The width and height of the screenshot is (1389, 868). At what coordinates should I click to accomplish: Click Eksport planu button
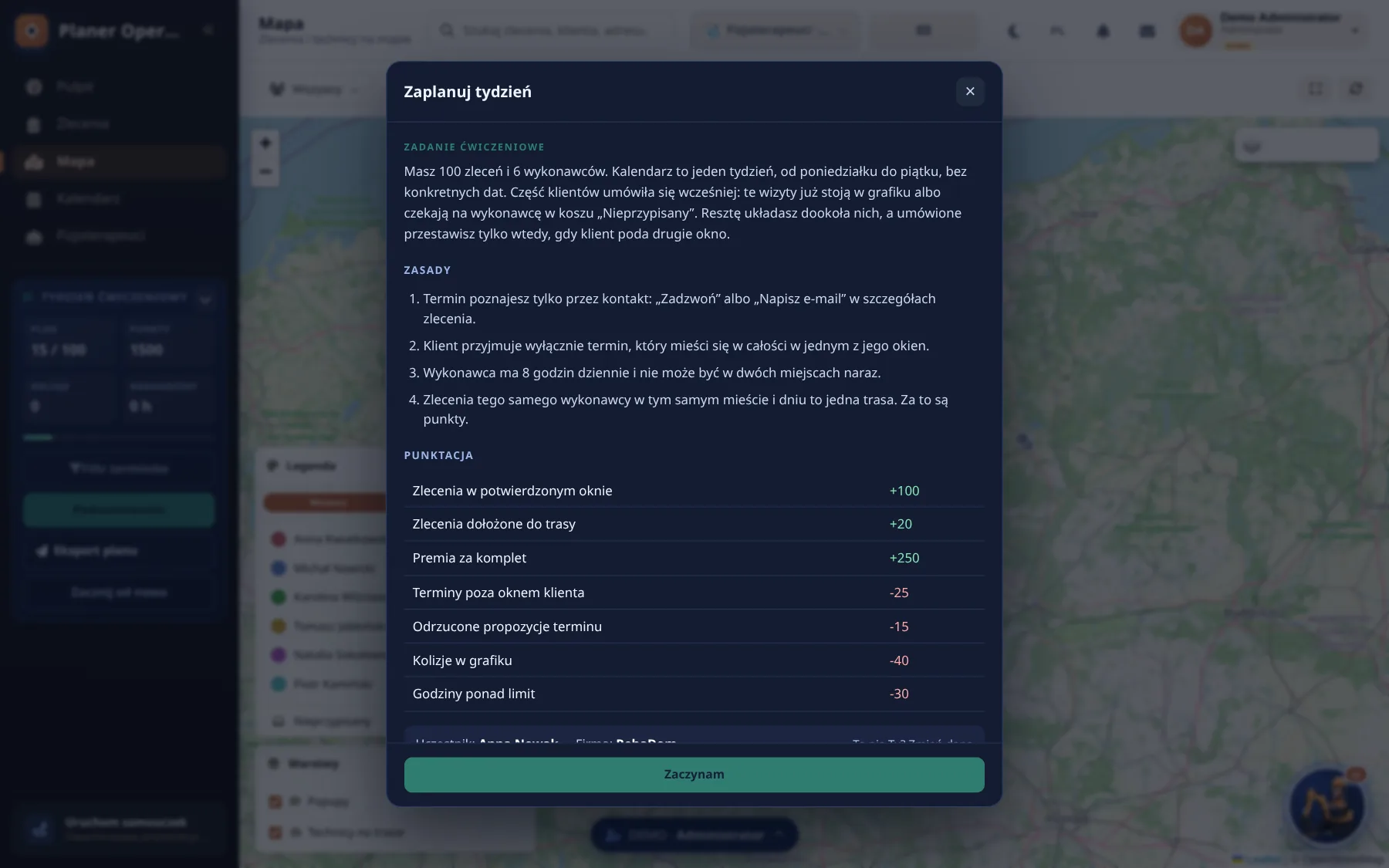point(119,551)
